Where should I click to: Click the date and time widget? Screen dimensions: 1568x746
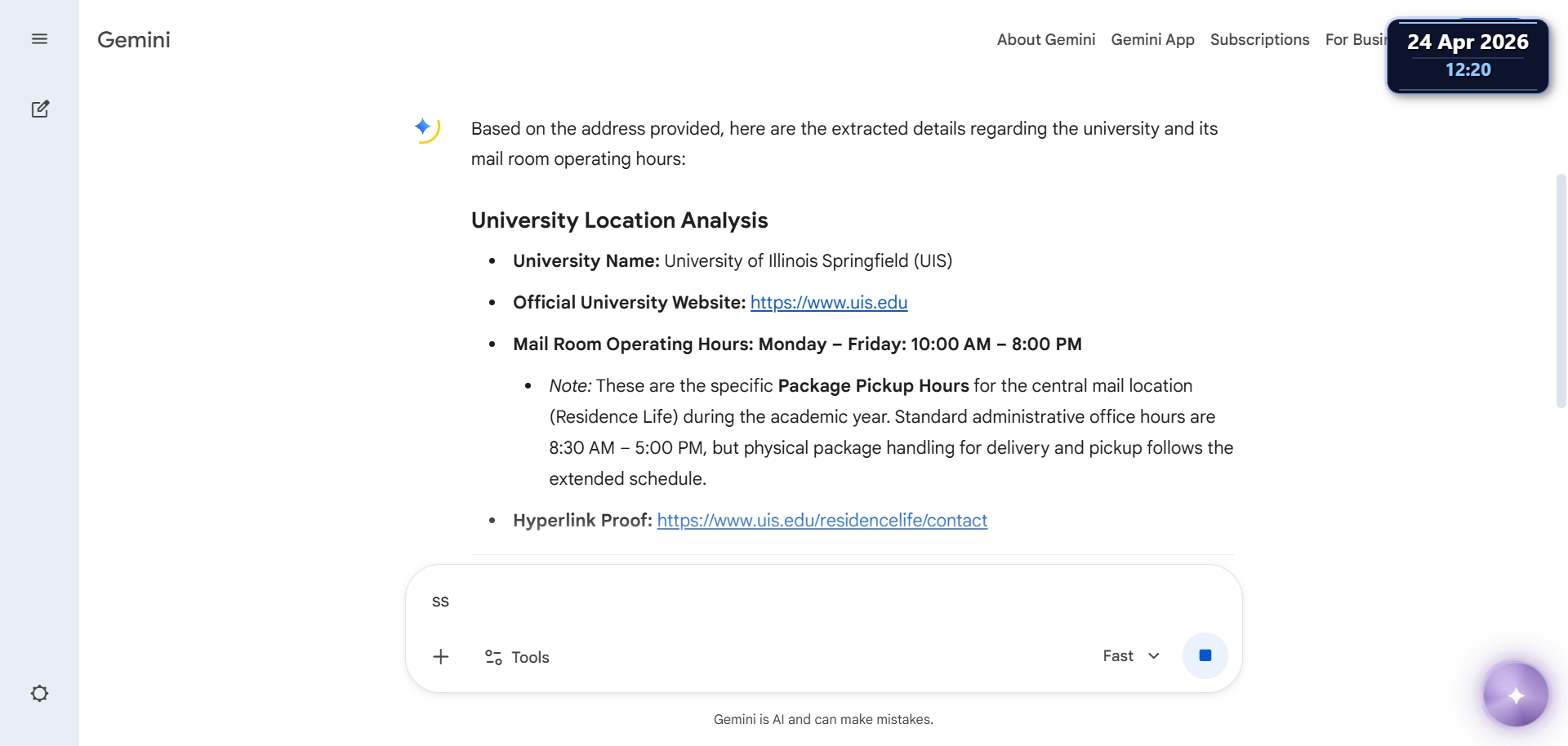point(1468,56)
